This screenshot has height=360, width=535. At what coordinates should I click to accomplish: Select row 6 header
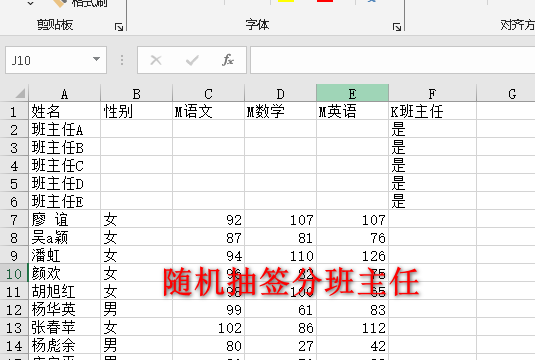pos(14,201)
